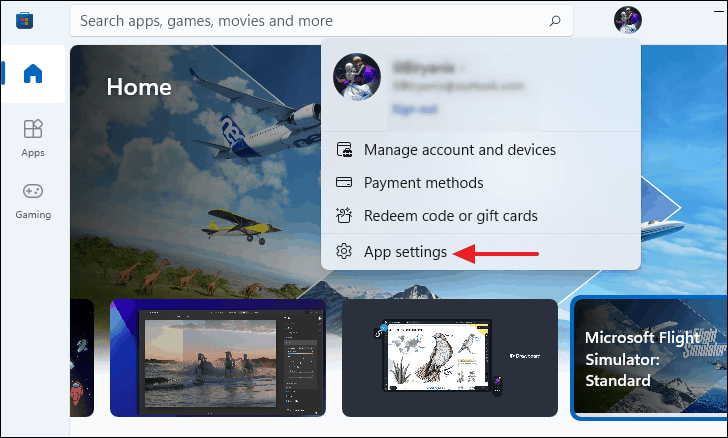Click the search apps and games field
The width and height of the screenshot is (728, 438).
tap(321, 21)
